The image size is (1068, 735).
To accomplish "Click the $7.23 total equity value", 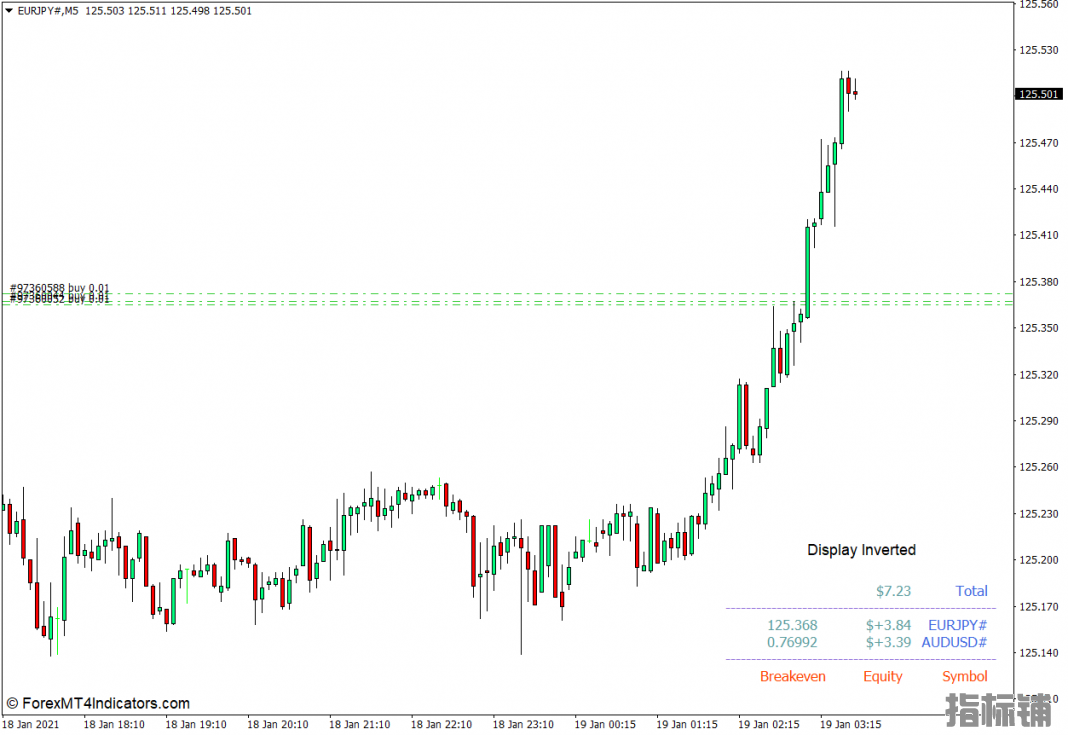I will [x=893, y=591].
